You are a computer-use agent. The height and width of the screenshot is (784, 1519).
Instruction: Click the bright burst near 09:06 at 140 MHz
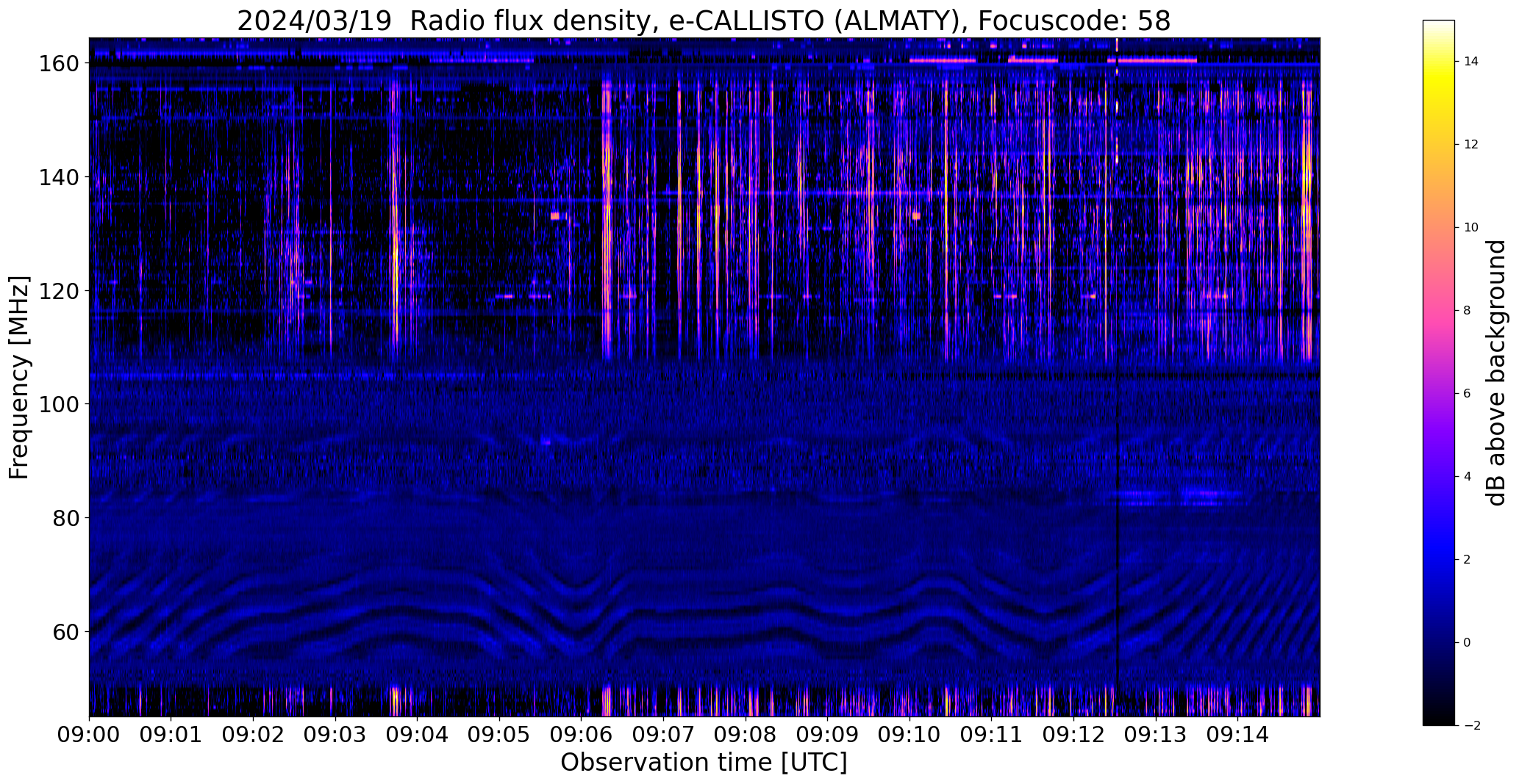[x=607, y=176]
